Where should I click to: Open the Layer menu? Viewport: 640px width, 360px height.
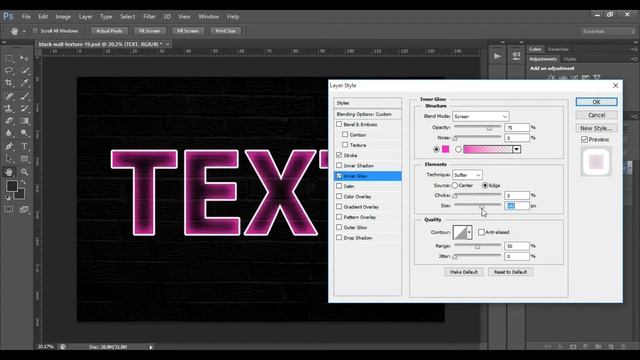(85, 17)
